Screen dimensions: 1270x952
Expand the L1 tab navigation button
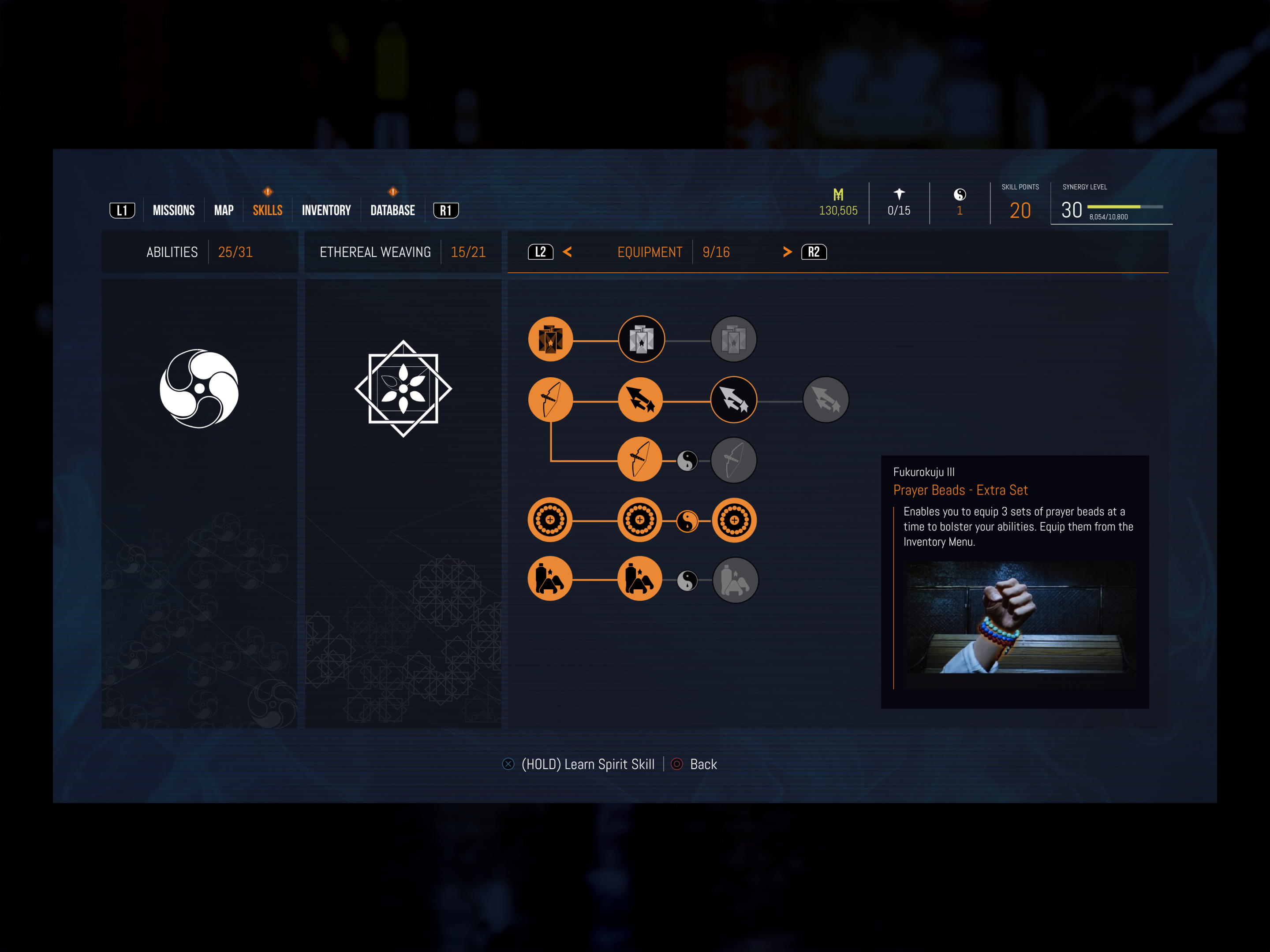click(122, 210)
